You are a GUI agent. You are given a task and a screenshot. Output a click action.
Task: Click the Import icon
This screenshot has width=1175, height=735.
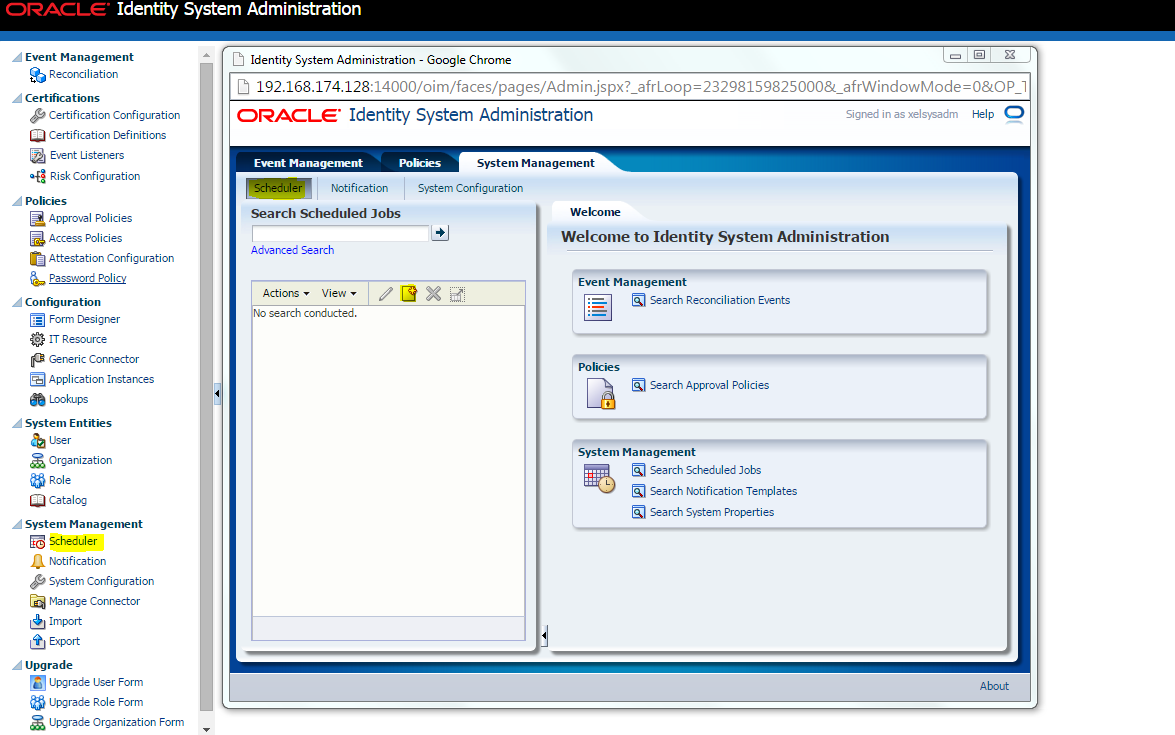[x=37, y=622]
